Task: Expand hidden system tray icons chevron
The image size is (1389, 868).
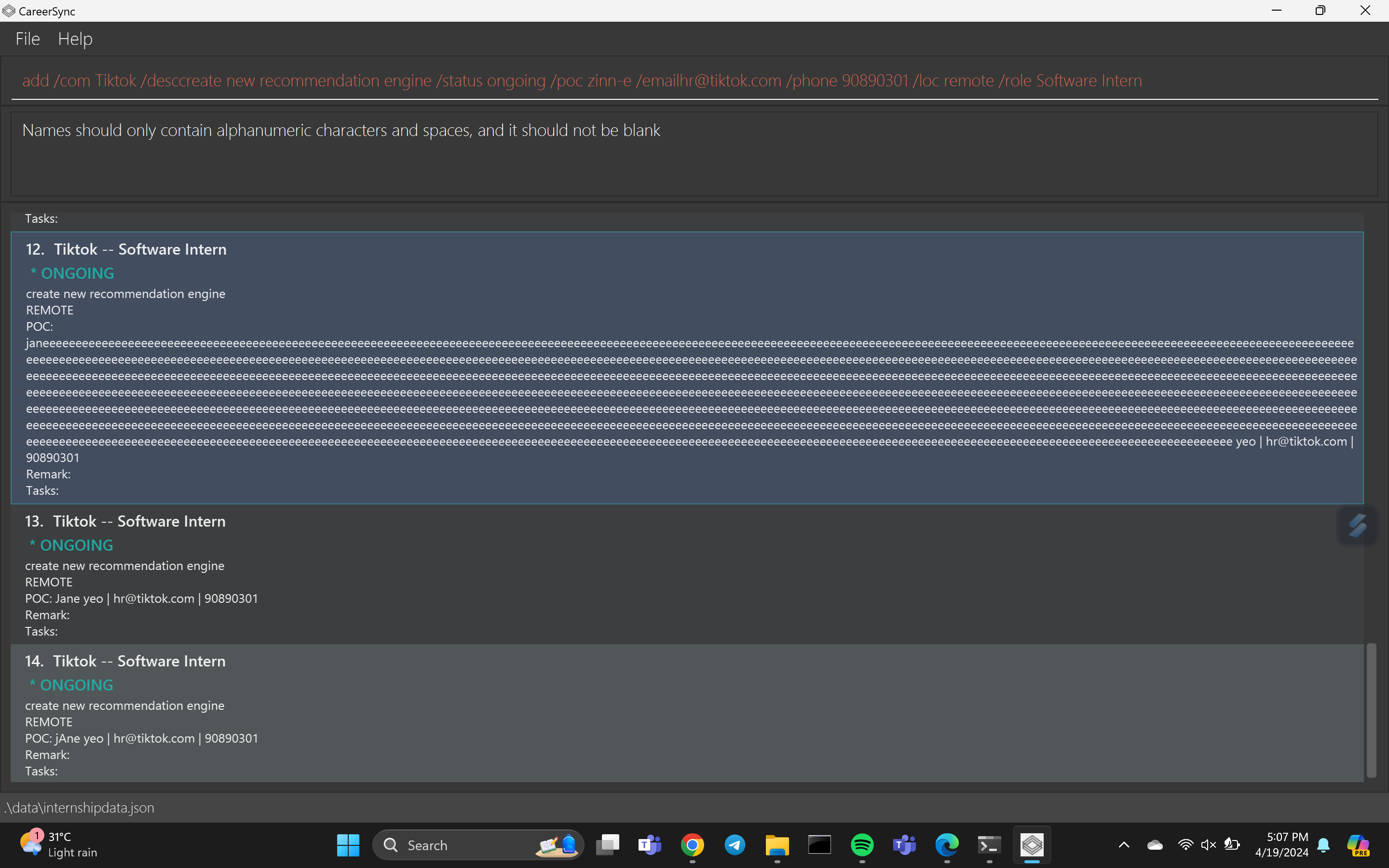Action: pyautogui.click(x=1124, y=845)
